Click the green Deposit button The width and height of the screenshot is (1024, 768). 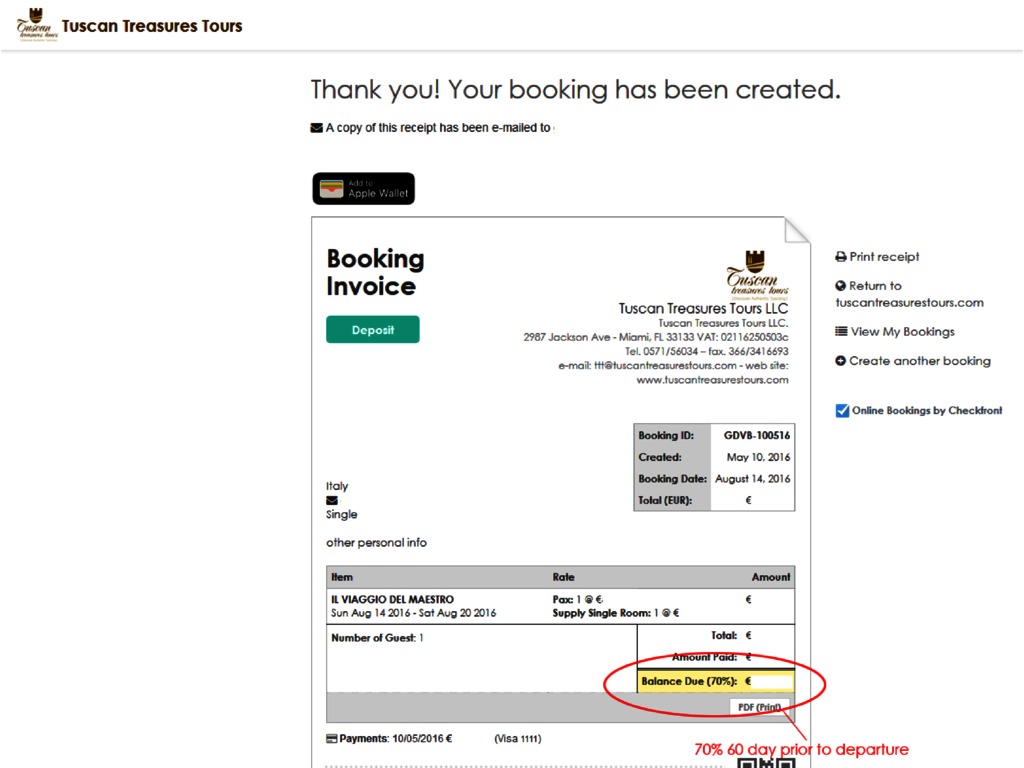click(372, 330)
